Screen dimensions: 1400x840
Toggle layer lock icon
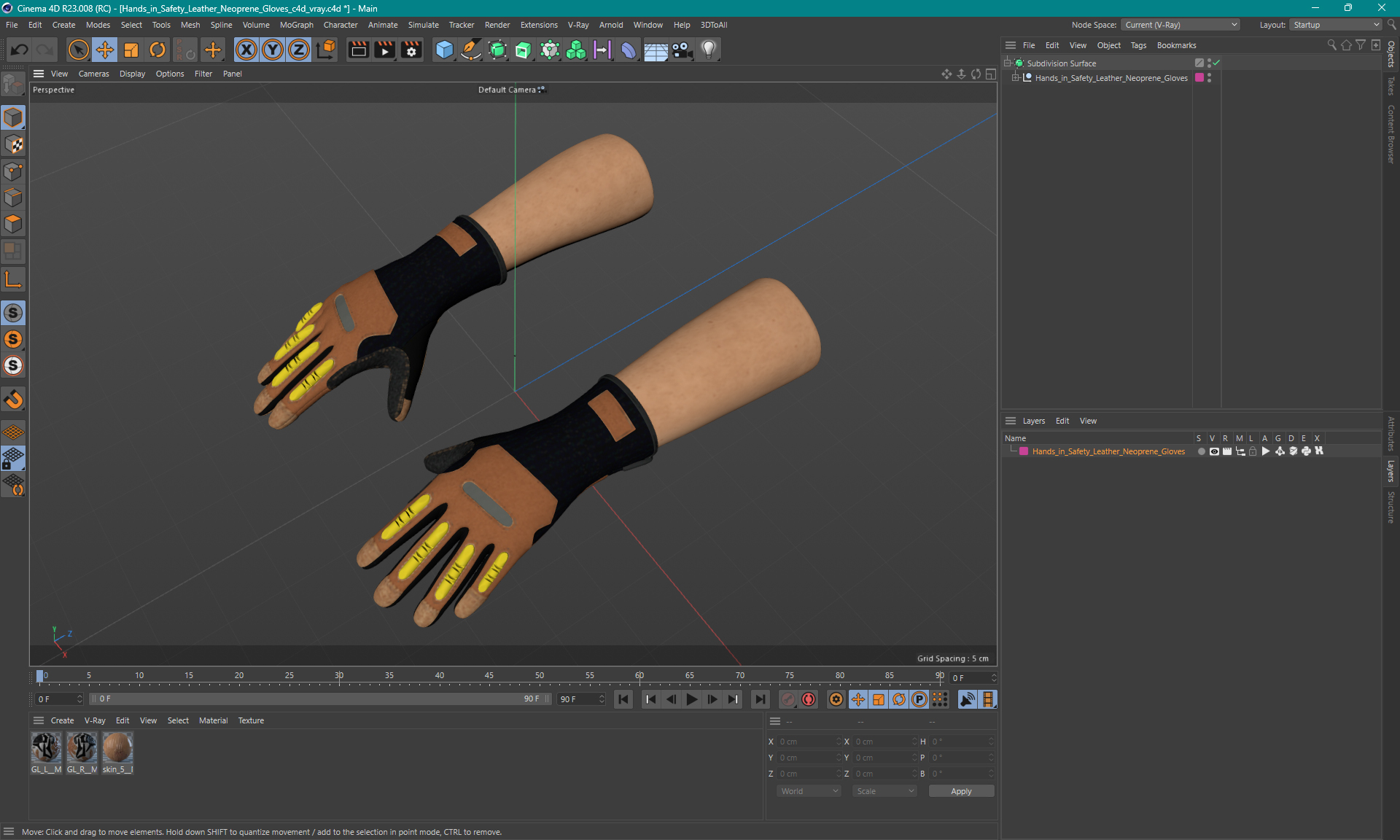click(1253, 451)
